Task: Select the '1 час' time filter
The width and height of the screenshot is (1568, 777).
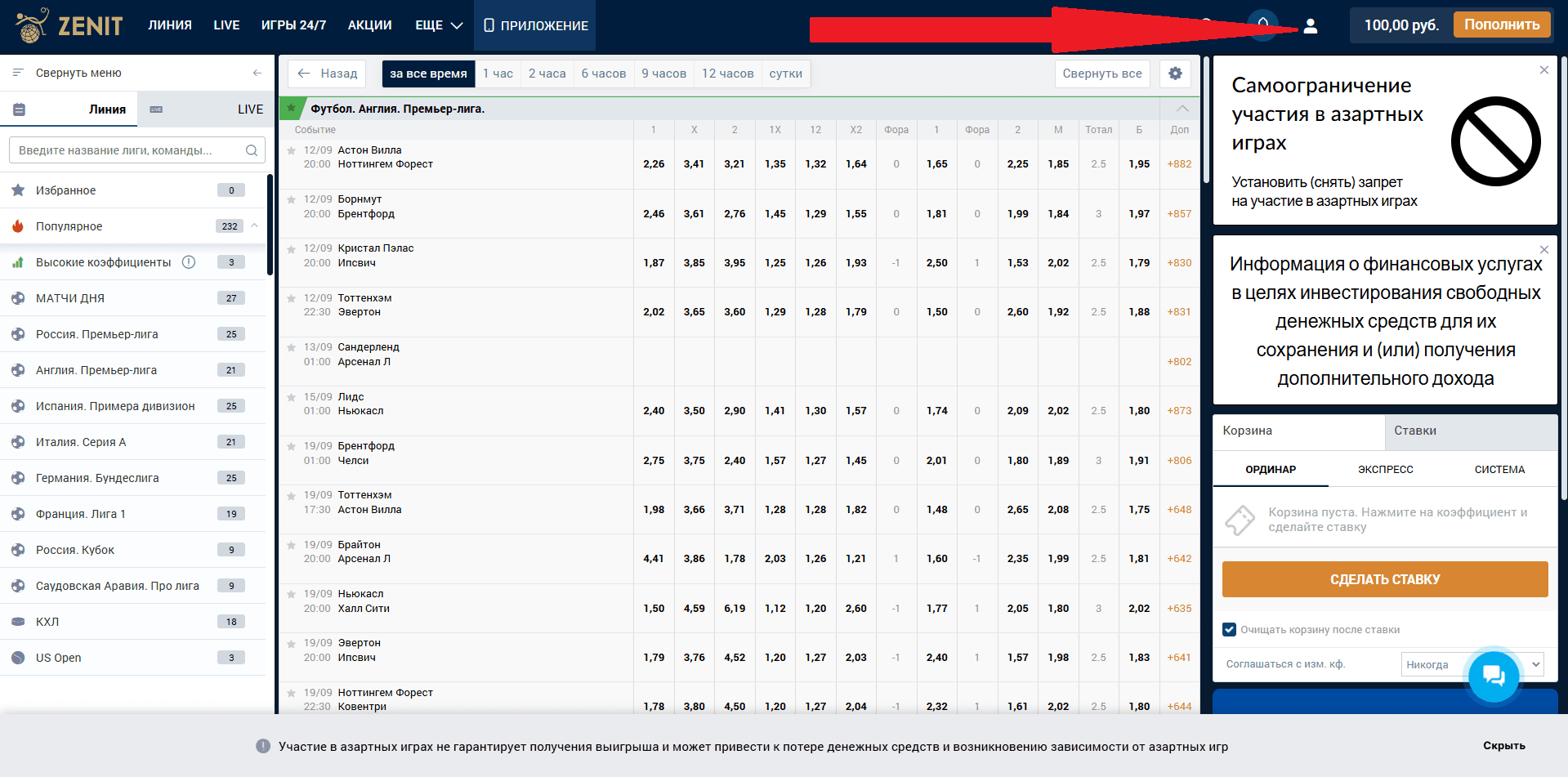Action: tap(498, 74)
